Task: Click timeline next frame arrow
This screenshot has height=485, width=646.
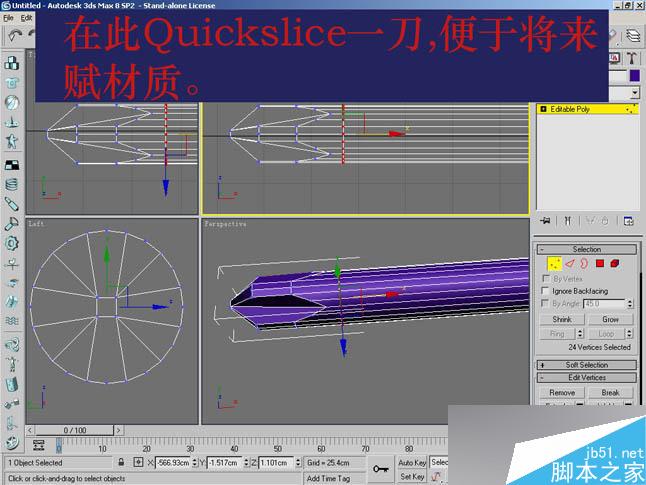Action: pyautogui.click(x=119, y=430)
